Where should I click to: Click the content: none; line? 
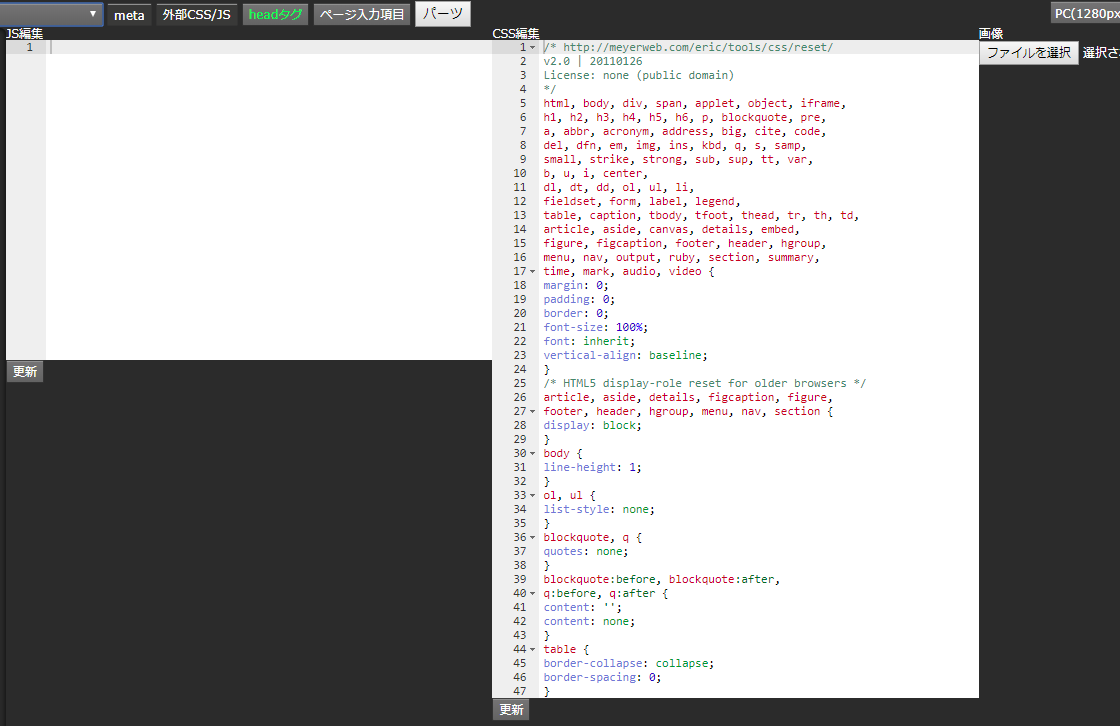(589, 622)
